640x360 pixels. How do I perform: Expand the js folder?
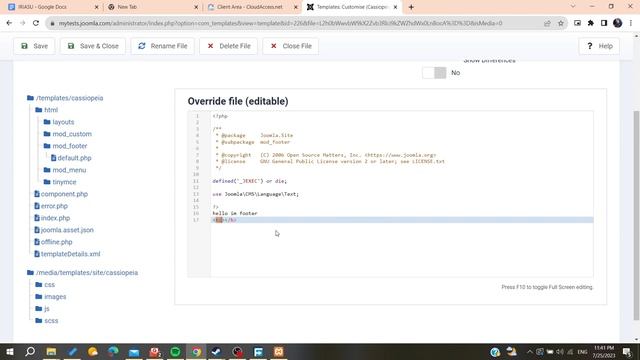click(42, 309)
